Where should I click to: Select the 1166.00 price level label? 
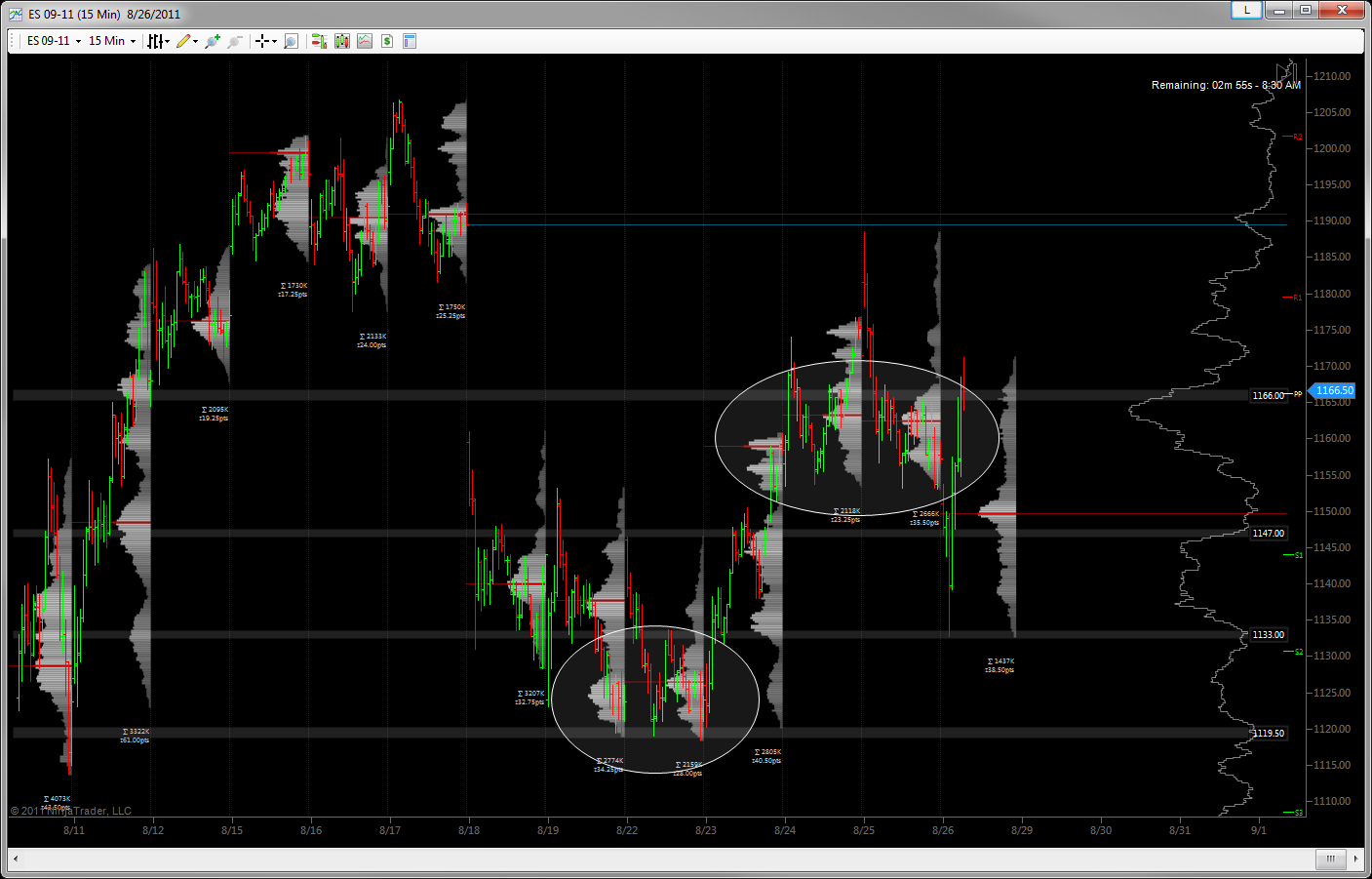1269,396
